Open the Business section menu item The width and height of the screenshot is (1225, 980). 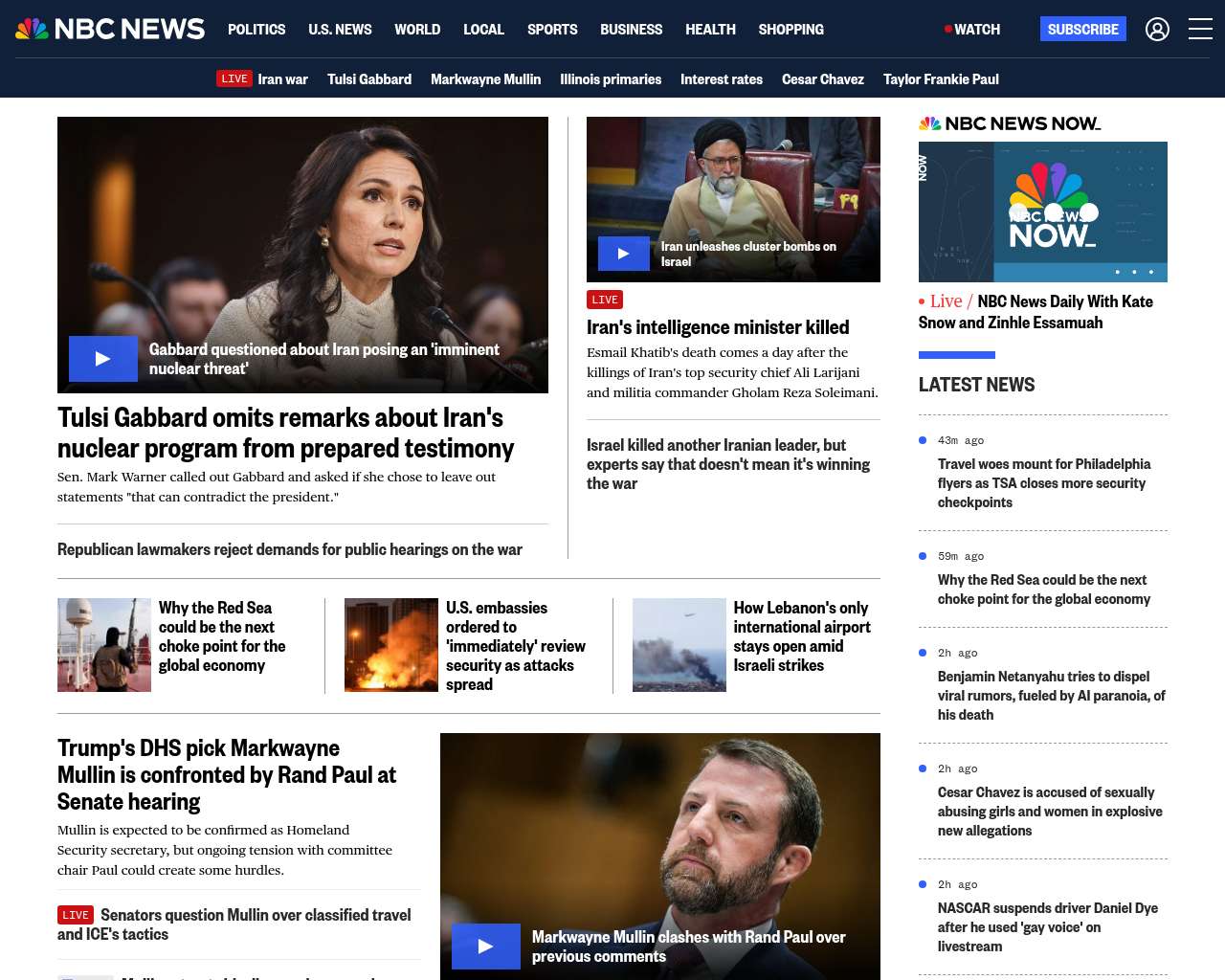pos(631,30)
